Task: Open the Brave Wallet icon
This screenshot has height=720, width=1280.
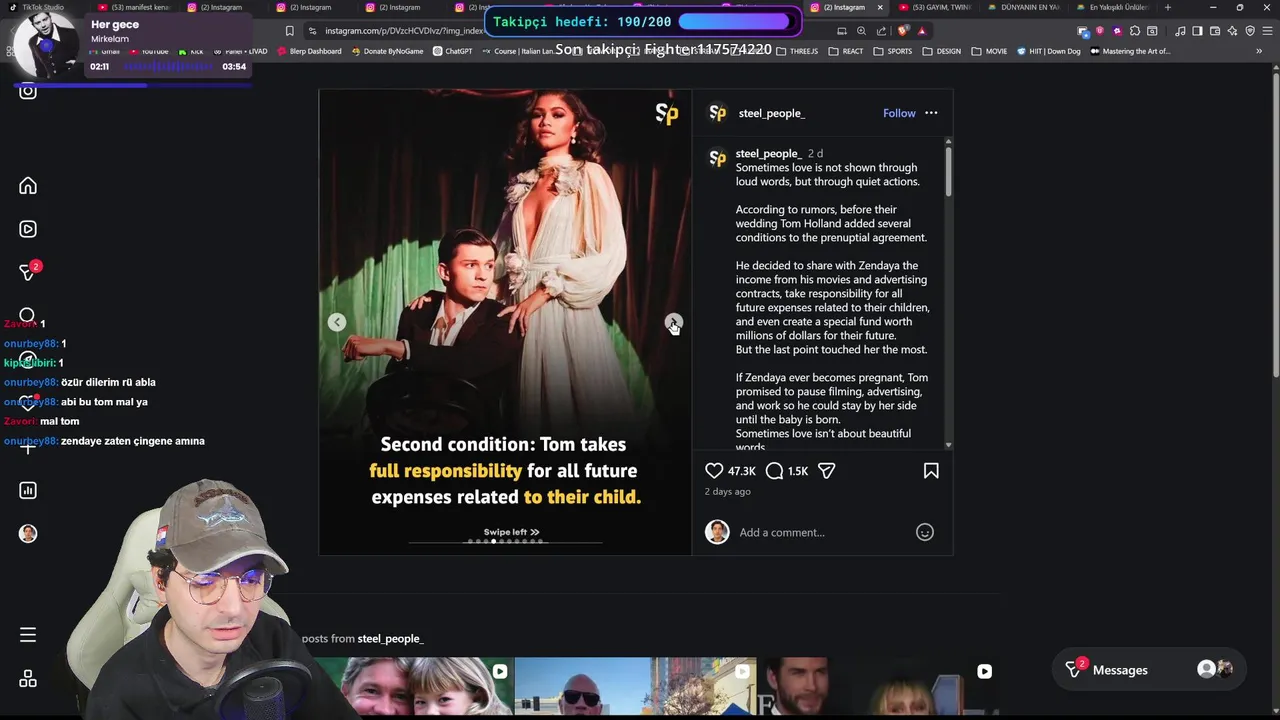Action: pyautogui.click(x=1214, y=31)
